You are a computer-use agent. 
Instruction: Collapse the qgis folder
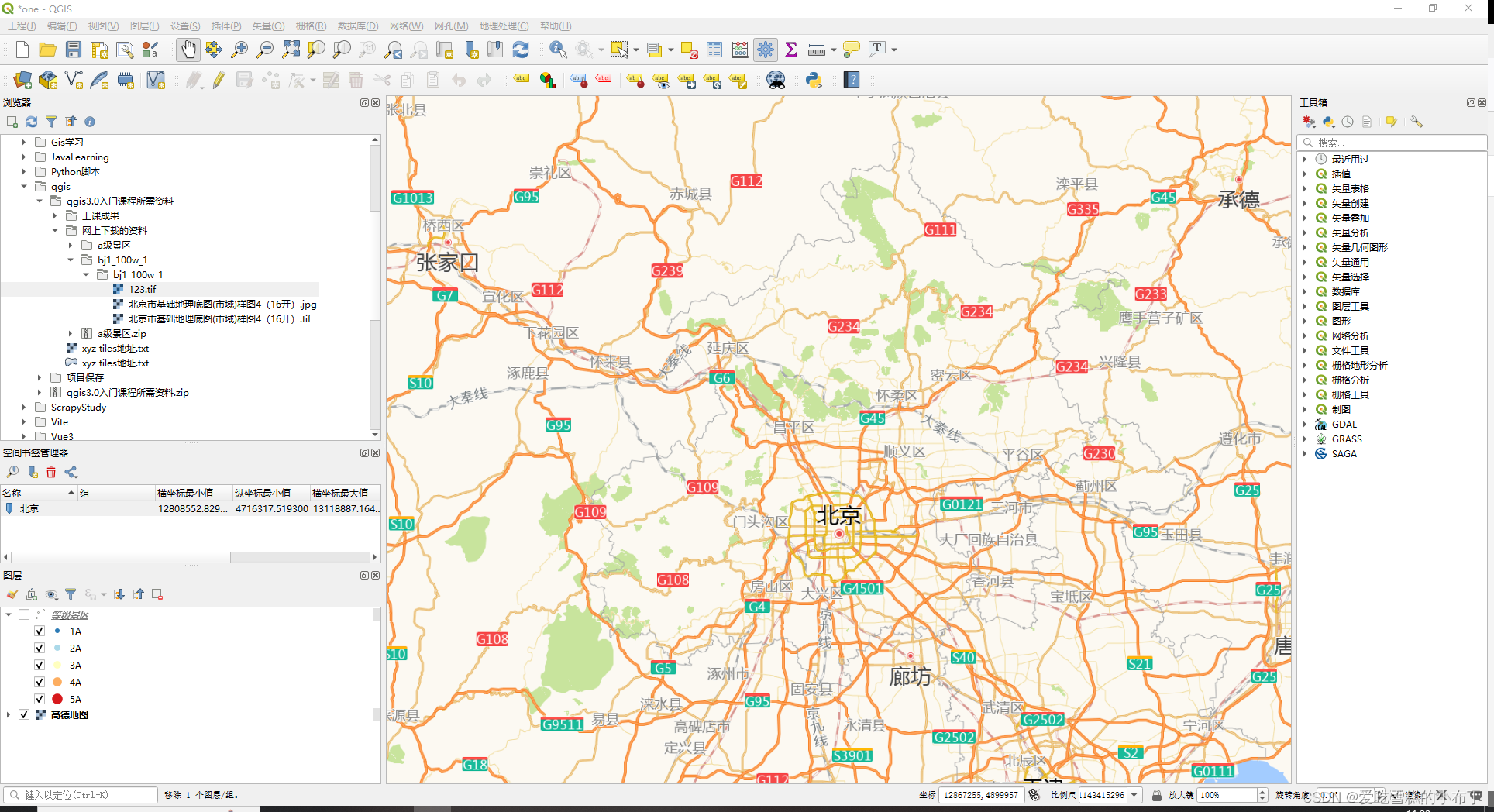click(24, 186)
